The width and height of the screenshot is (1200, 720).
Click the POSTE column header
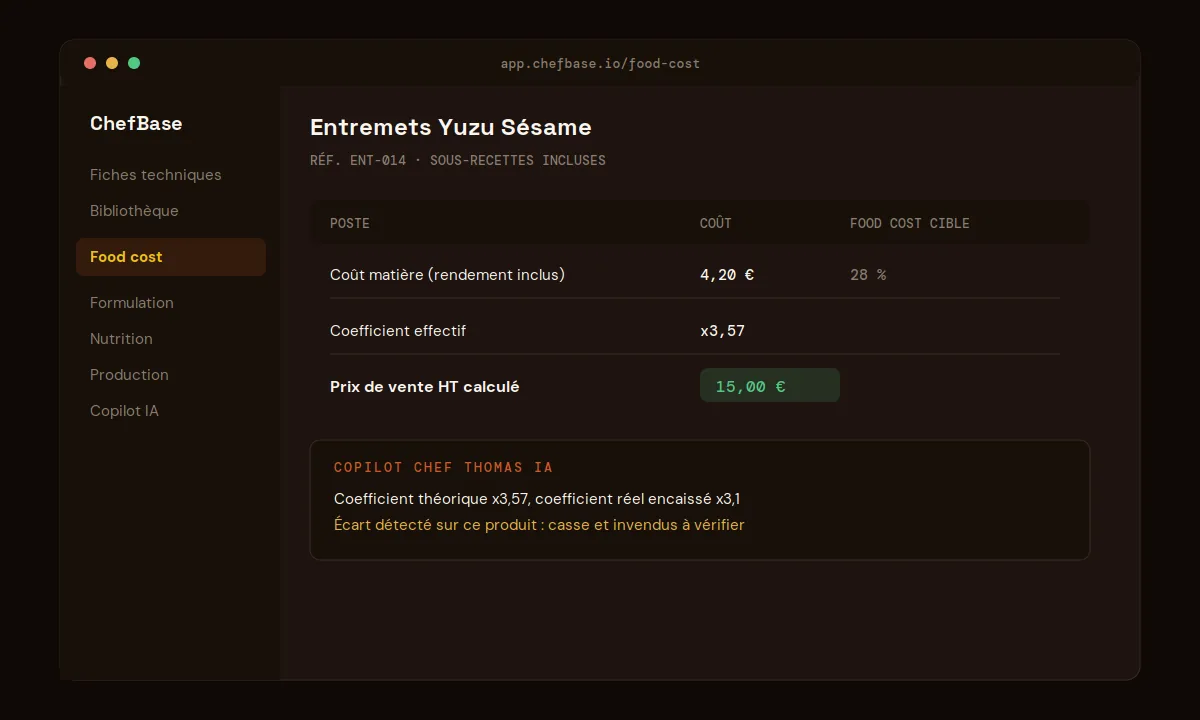pos(350,223)
